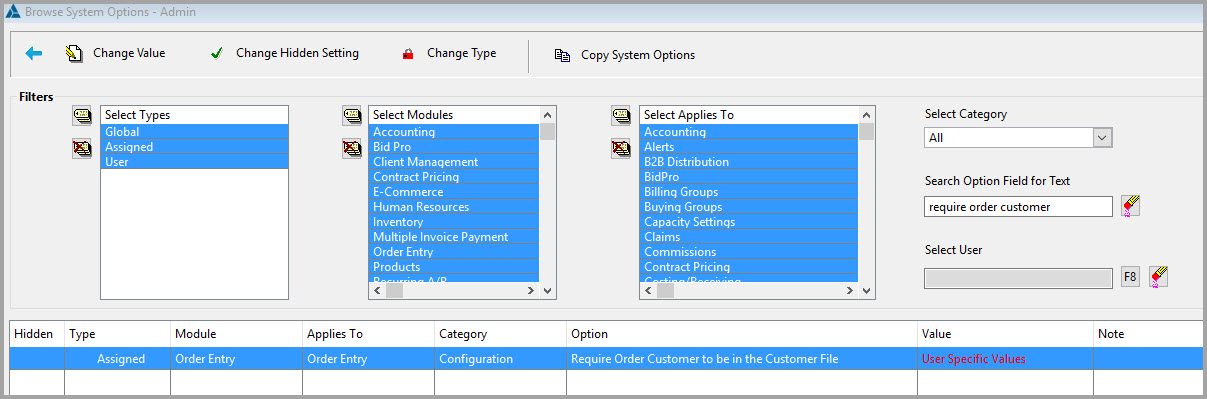Clear search text with eraser icon

pos(1131,206)
